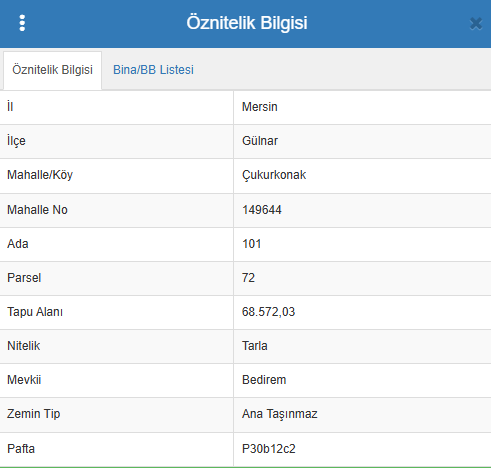Click the Tapu Alanı row label
Viewport: 491px width, 468px height.
point(35,312)
